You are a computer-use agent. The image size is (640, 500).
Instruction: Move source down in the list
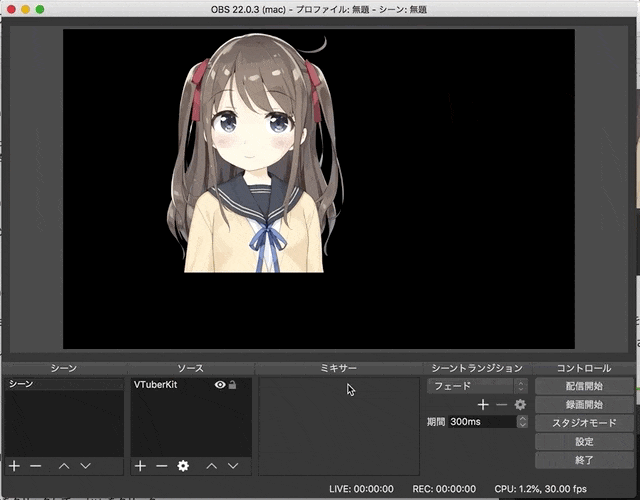coord(233,466)
